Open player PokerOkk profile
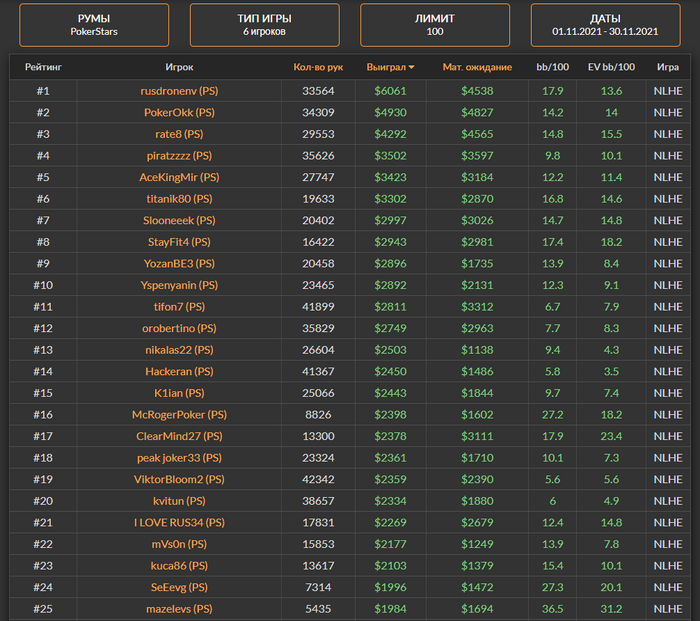 (x=179, y=113)
